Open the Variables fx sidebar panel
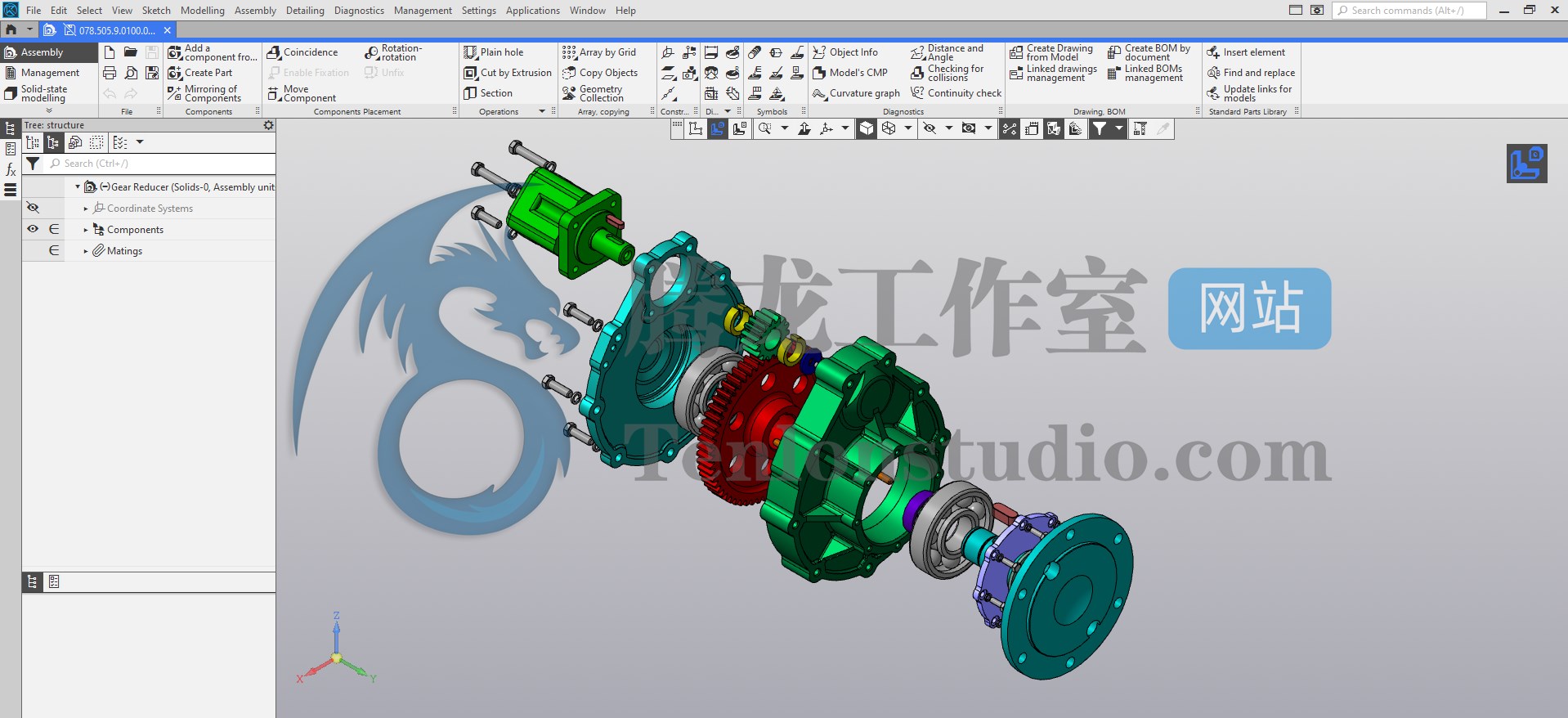The width and height of the screenshot is (1568, 718). click(x=11, y=170)
